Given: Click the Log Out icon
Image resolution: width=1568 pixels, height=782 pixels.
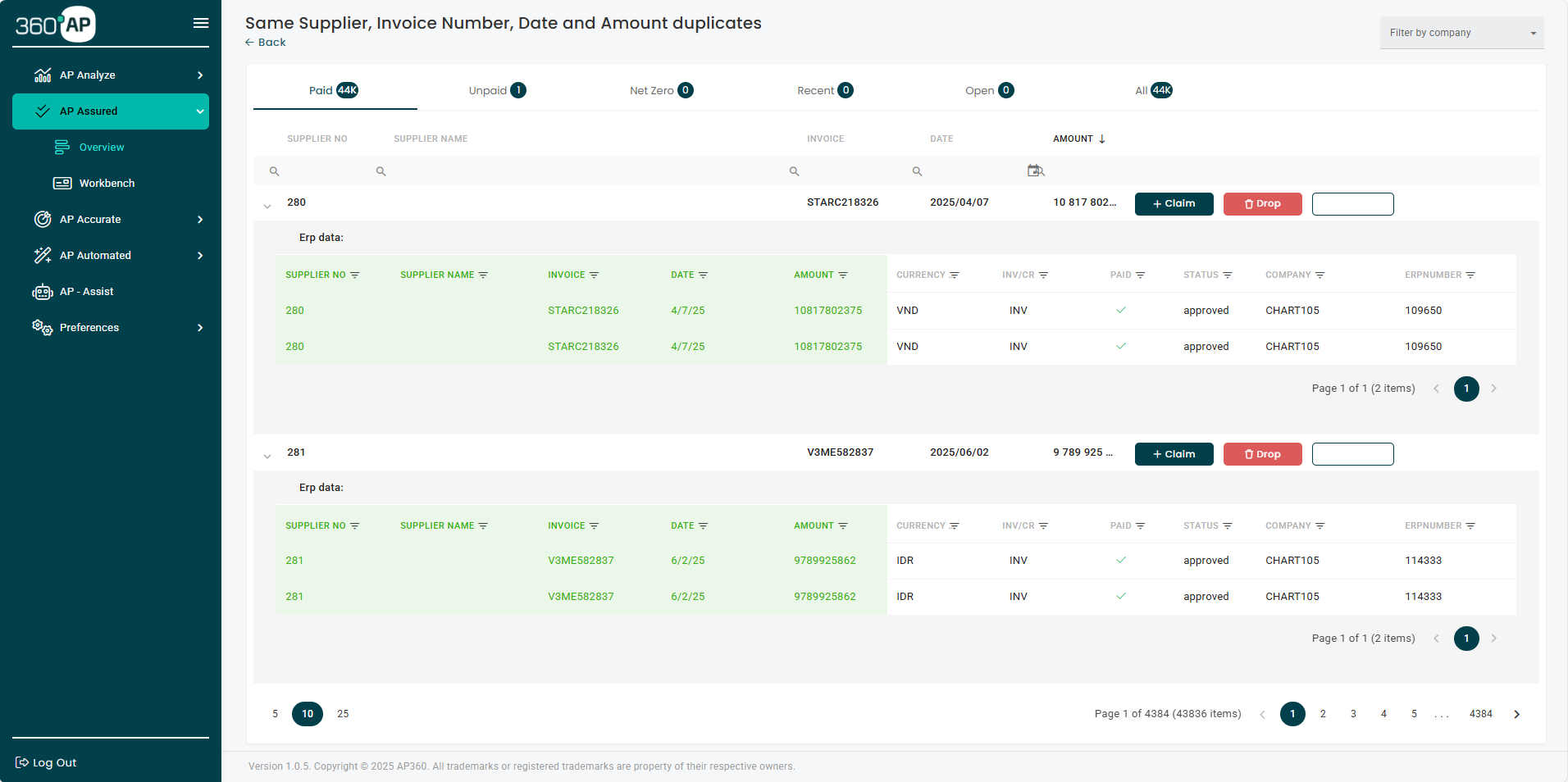Looking at the screenshot, I should click(x=21, y=762).
